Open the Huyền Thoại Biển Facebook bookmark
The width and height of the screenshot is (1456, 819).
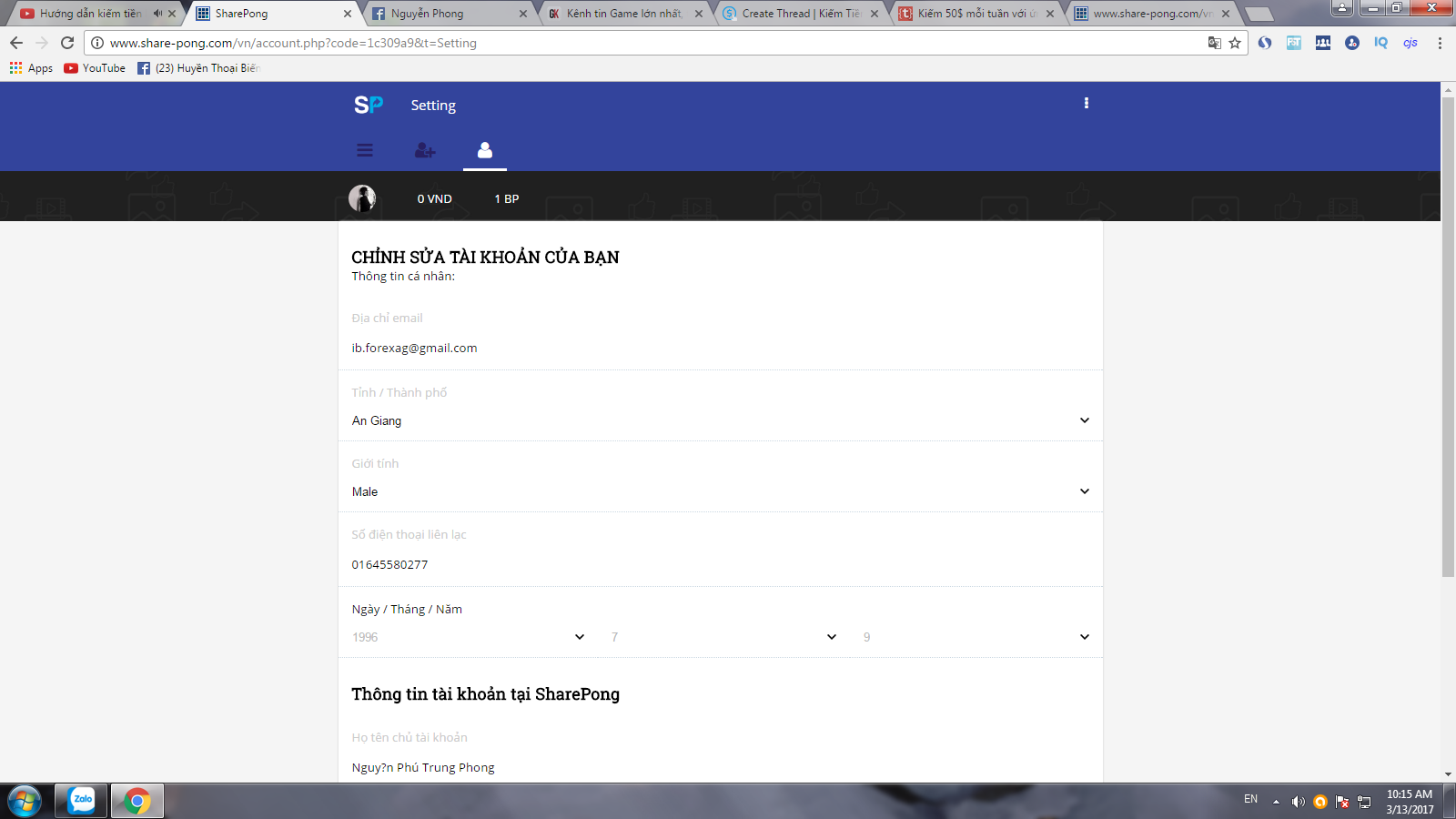[198, 68]
